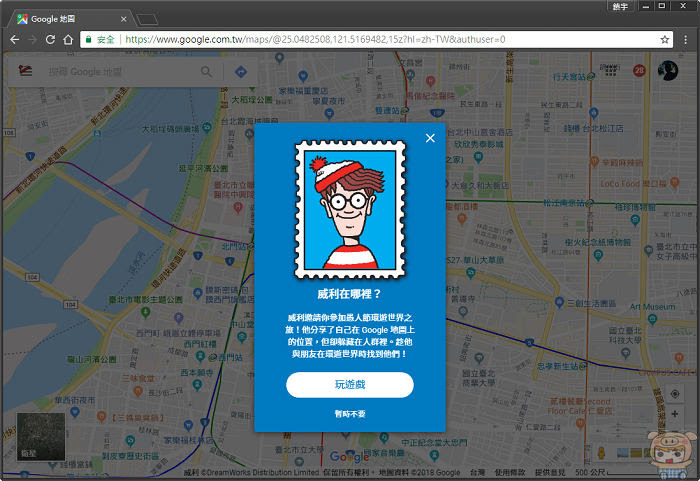Click the 大稻埕公園 park label
700x481 pixels.
pos(251,100)
